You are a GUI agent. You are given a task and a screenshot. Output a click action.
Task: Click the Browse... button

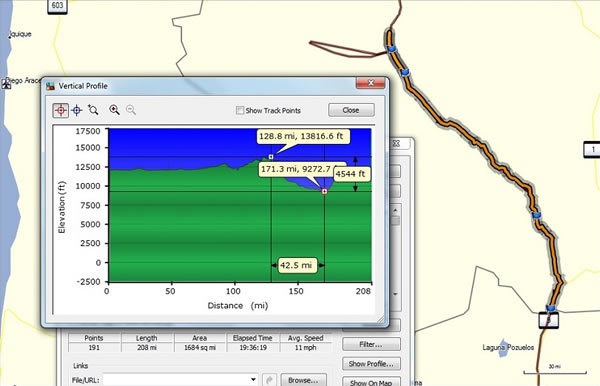click(303, 380)
